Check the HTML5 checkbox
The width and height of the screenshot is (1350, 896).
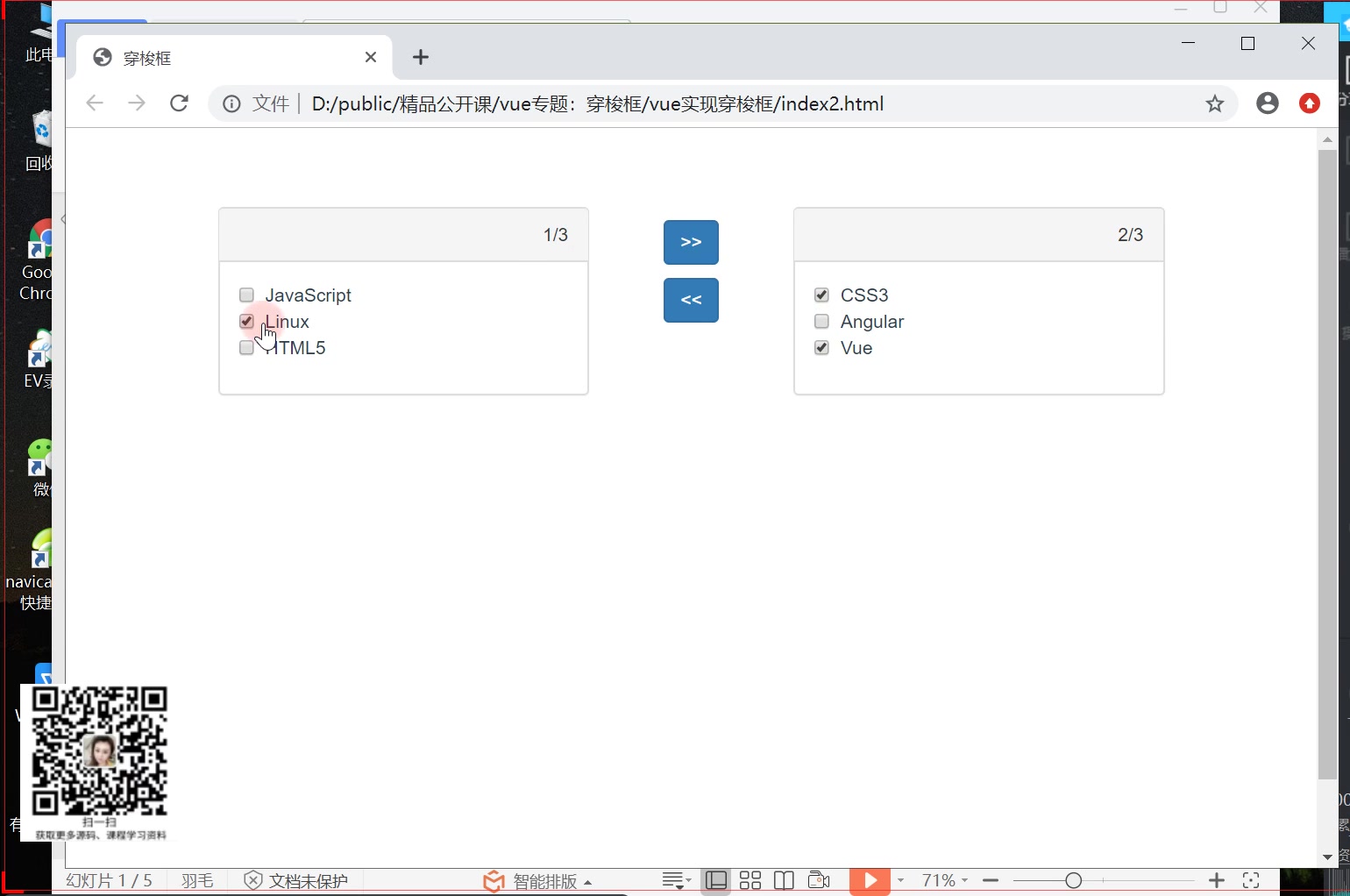[246, 348]
